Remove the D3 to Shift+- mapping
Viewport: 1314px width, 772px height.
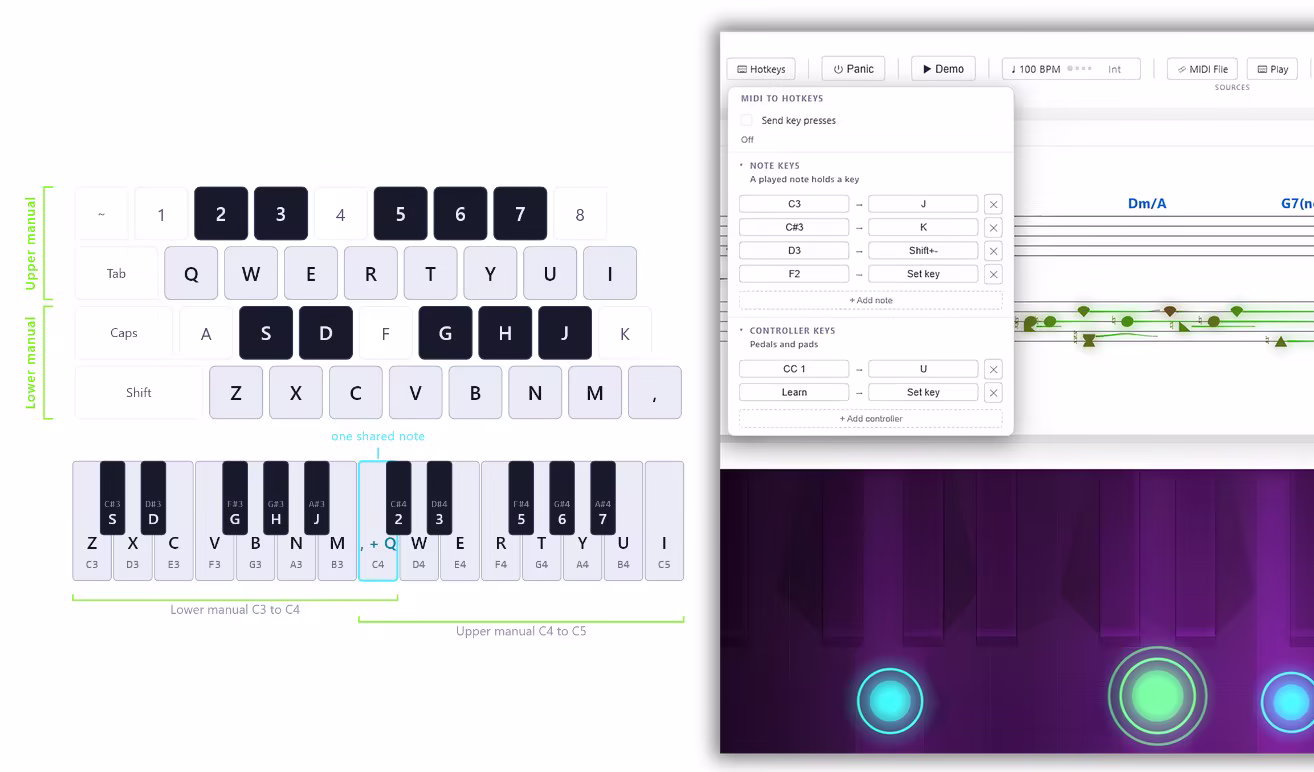click(x=993, y=251)
